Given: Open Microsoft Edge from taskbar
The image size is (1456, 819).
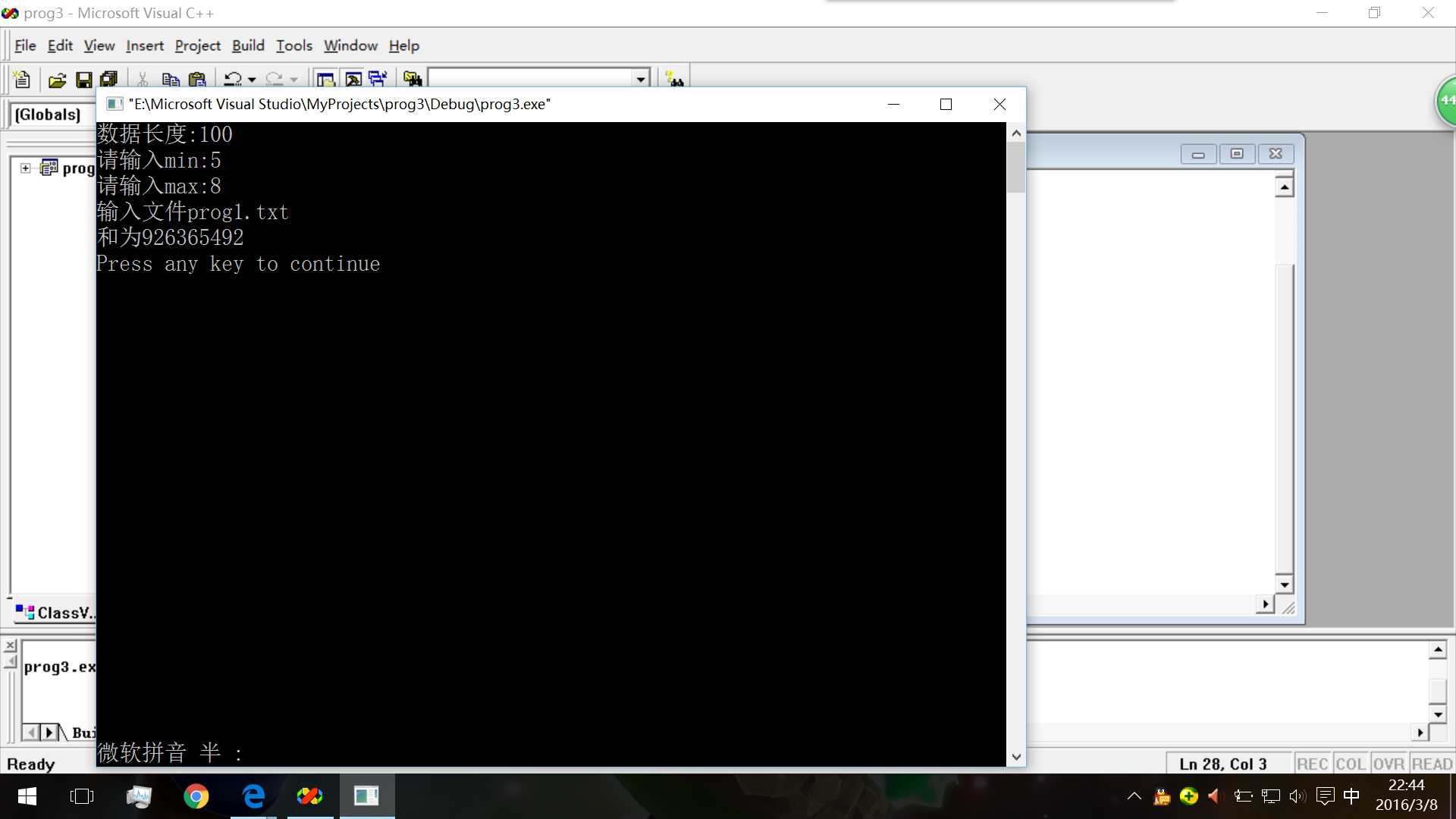Looking at the screenshot, I should coord(253,796).
